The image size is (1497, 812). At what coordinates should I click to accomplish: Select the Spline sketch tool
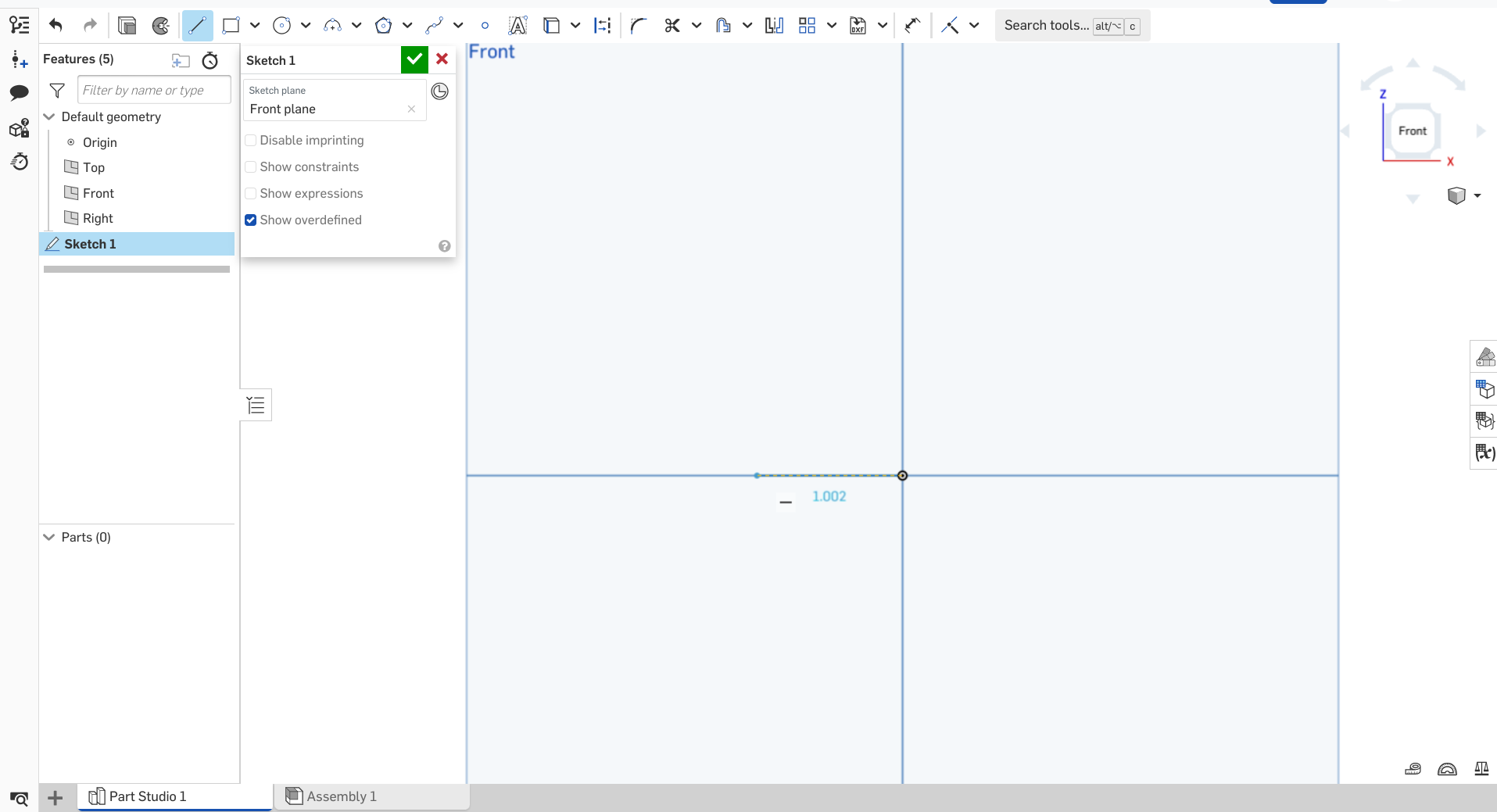[434, 26]
